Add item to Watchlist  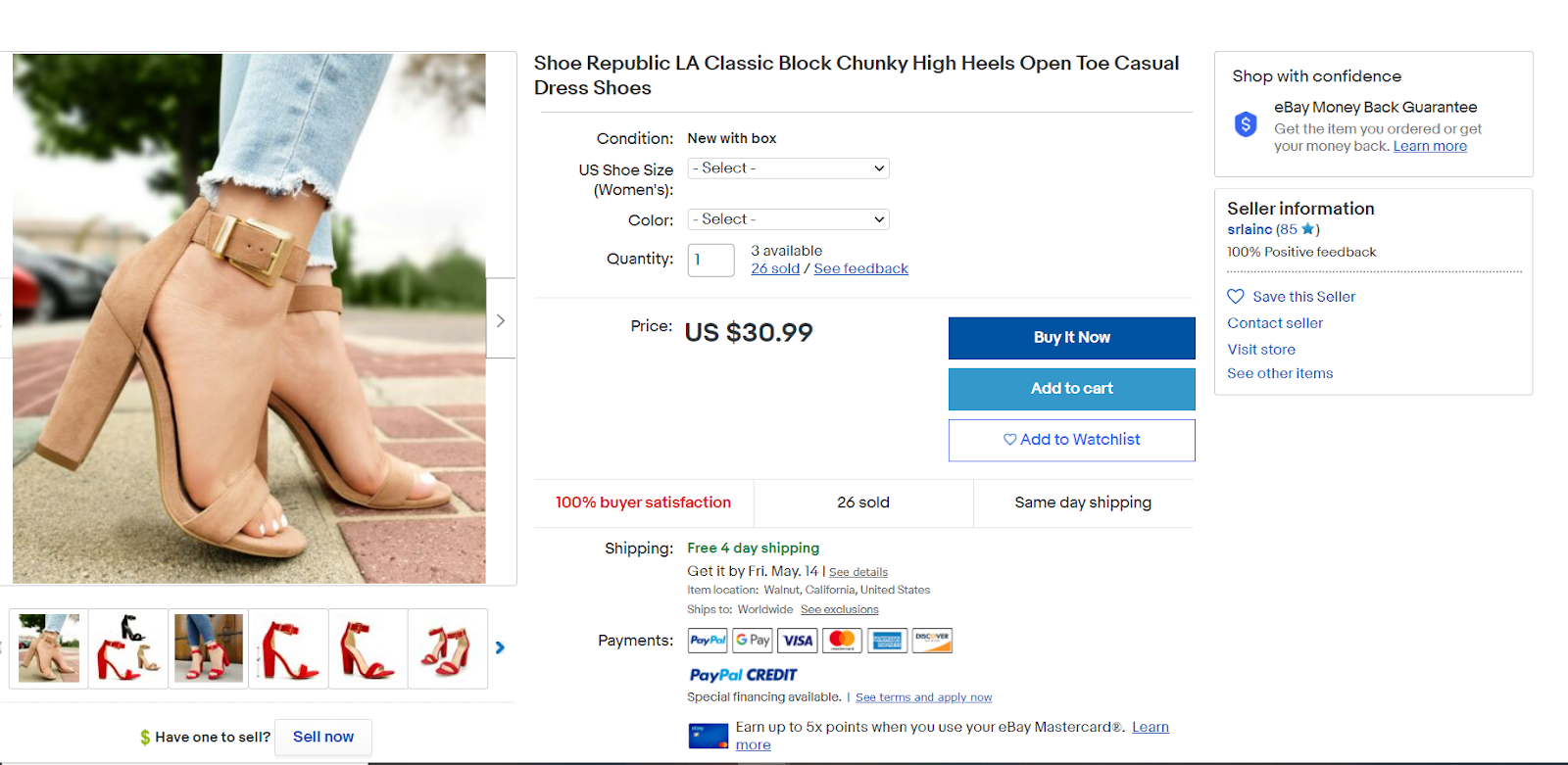coord(1071,440)
